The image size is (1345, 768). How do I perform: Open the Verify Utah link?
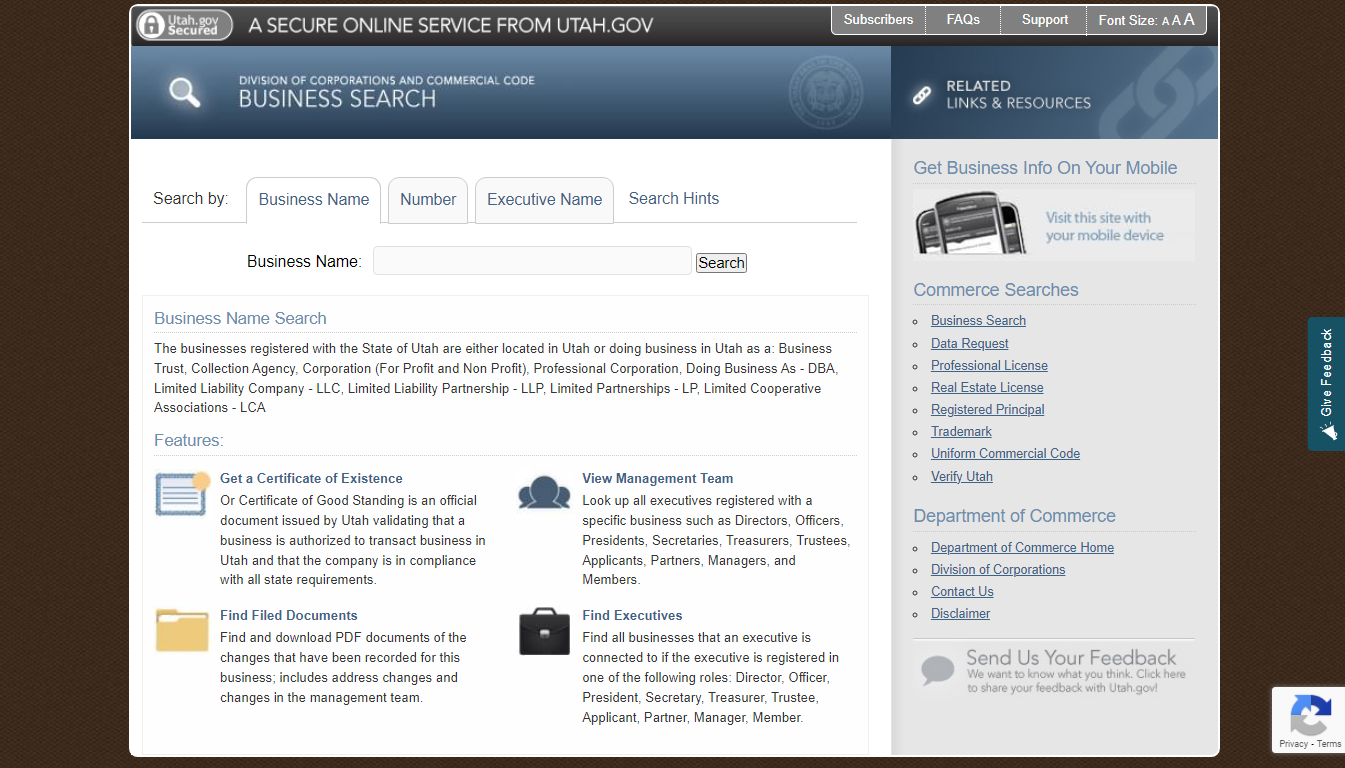pyautogui.click(x=962, y=477)
